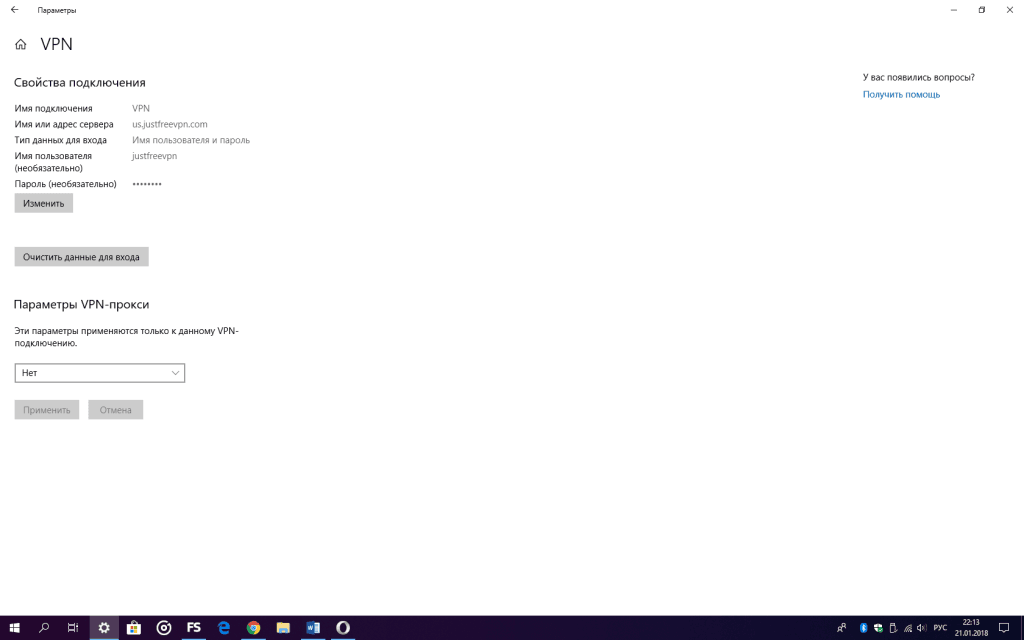This screenshot has height=640, width=1024.
Task: Go back using the arrow in the title bar
Action: coord(14,10)
